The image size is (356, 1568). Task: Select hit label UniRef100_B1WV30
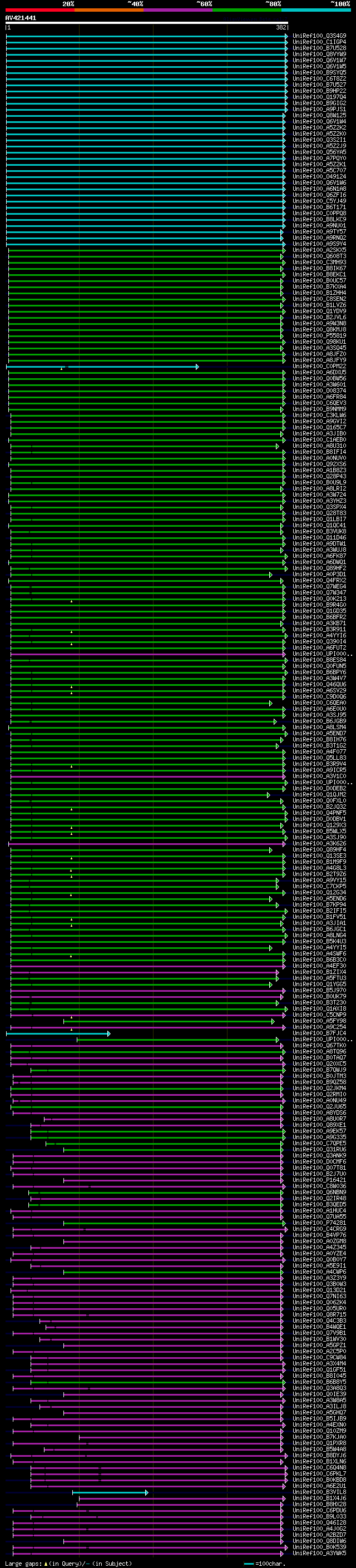[319, 1339]
